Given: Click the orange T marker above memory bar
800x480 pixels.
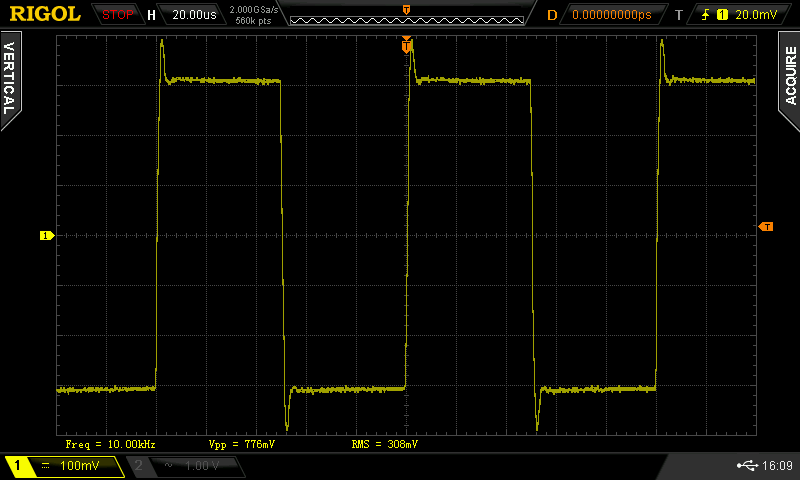Looking at the screenshot, I should (x=407, y=10).
